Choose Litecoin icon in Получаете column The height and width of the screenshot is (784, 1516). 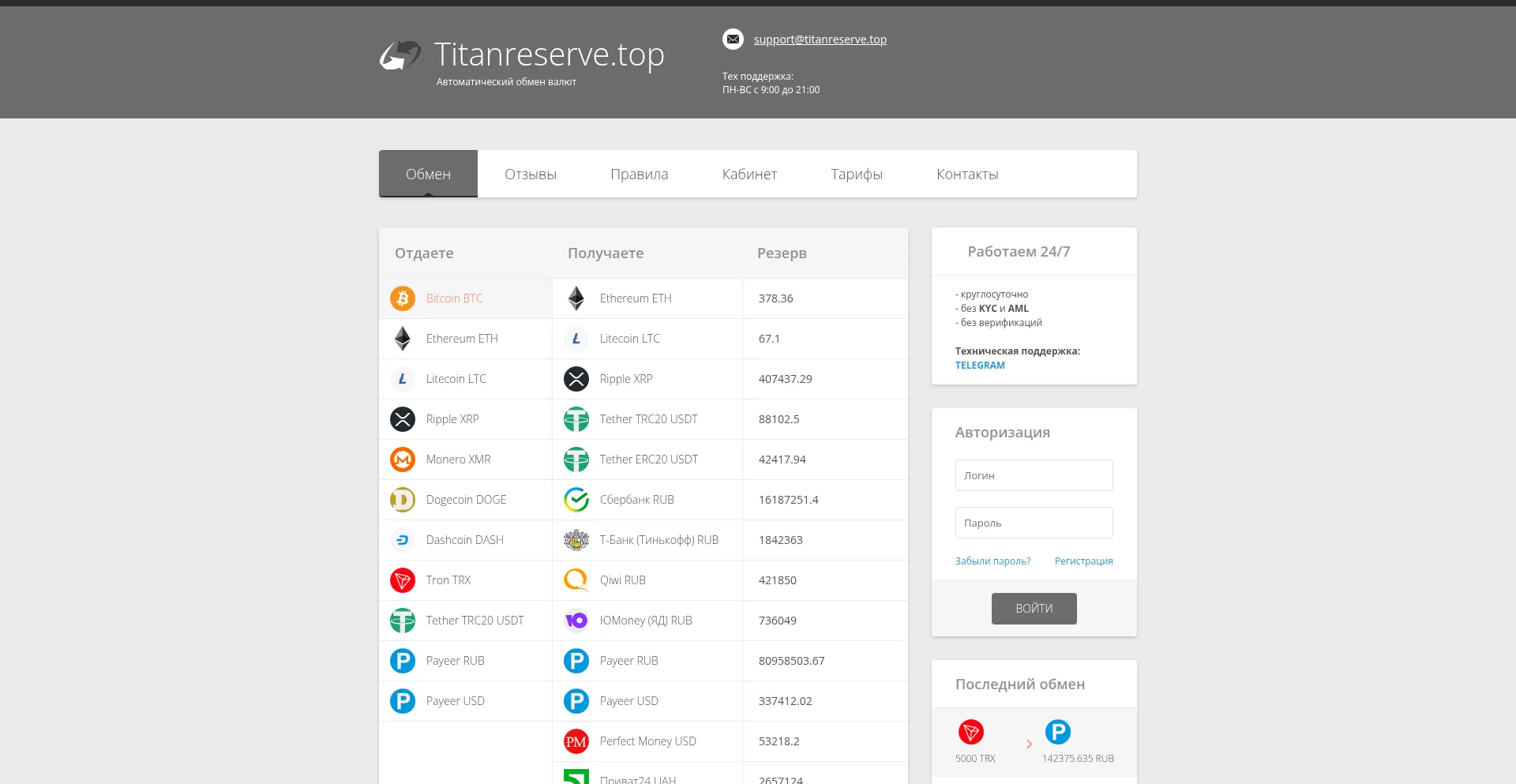pos(576,339)
